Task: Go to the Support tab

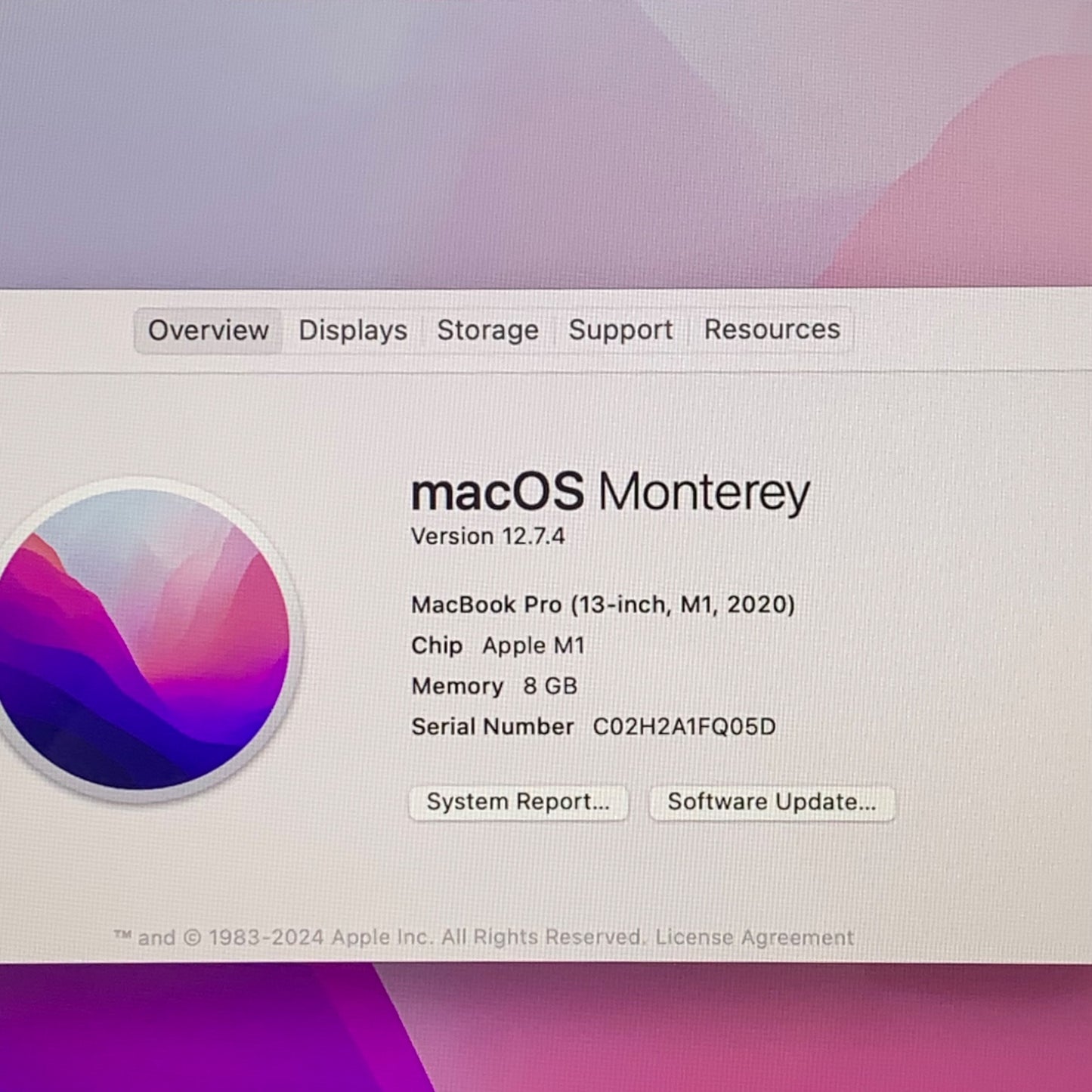Action: coord(620,329)
